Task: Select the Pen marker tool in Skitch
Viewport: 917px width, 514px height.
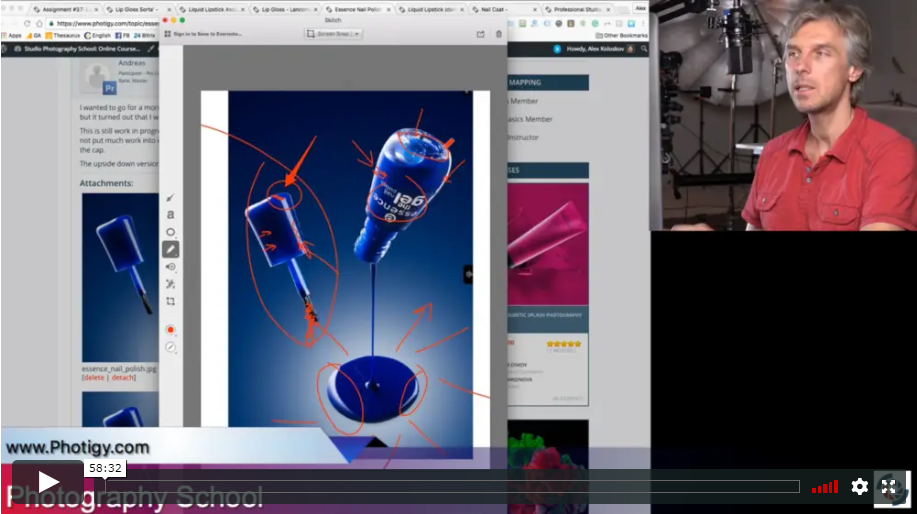Action: point(170,249)
